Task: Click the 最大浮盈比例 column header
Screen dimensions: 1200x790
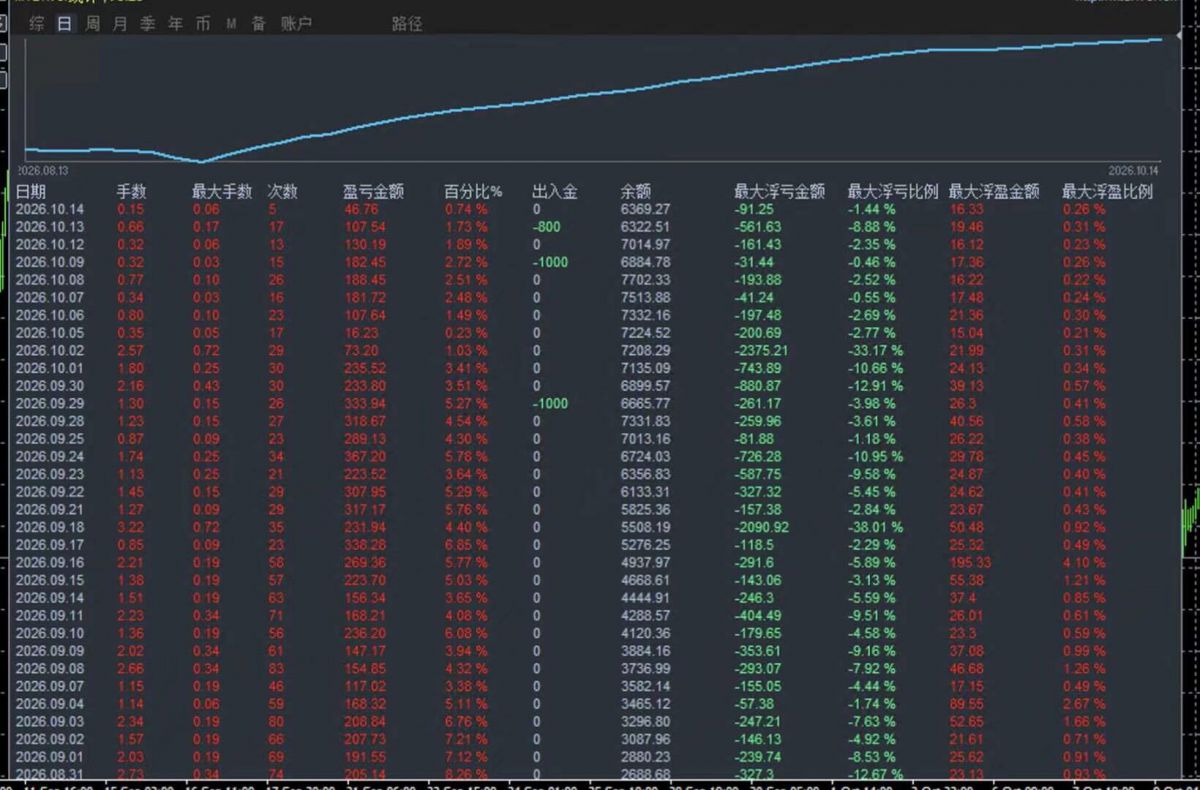Action: point(1107,192)
